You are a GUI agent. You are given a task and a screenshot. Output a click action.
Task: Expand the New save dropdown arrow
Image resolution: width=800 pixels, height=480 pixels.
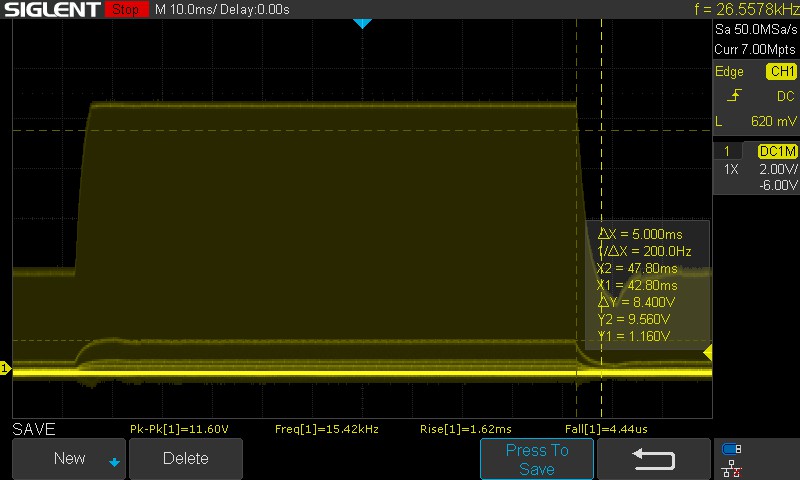click(x=114, y=462)
